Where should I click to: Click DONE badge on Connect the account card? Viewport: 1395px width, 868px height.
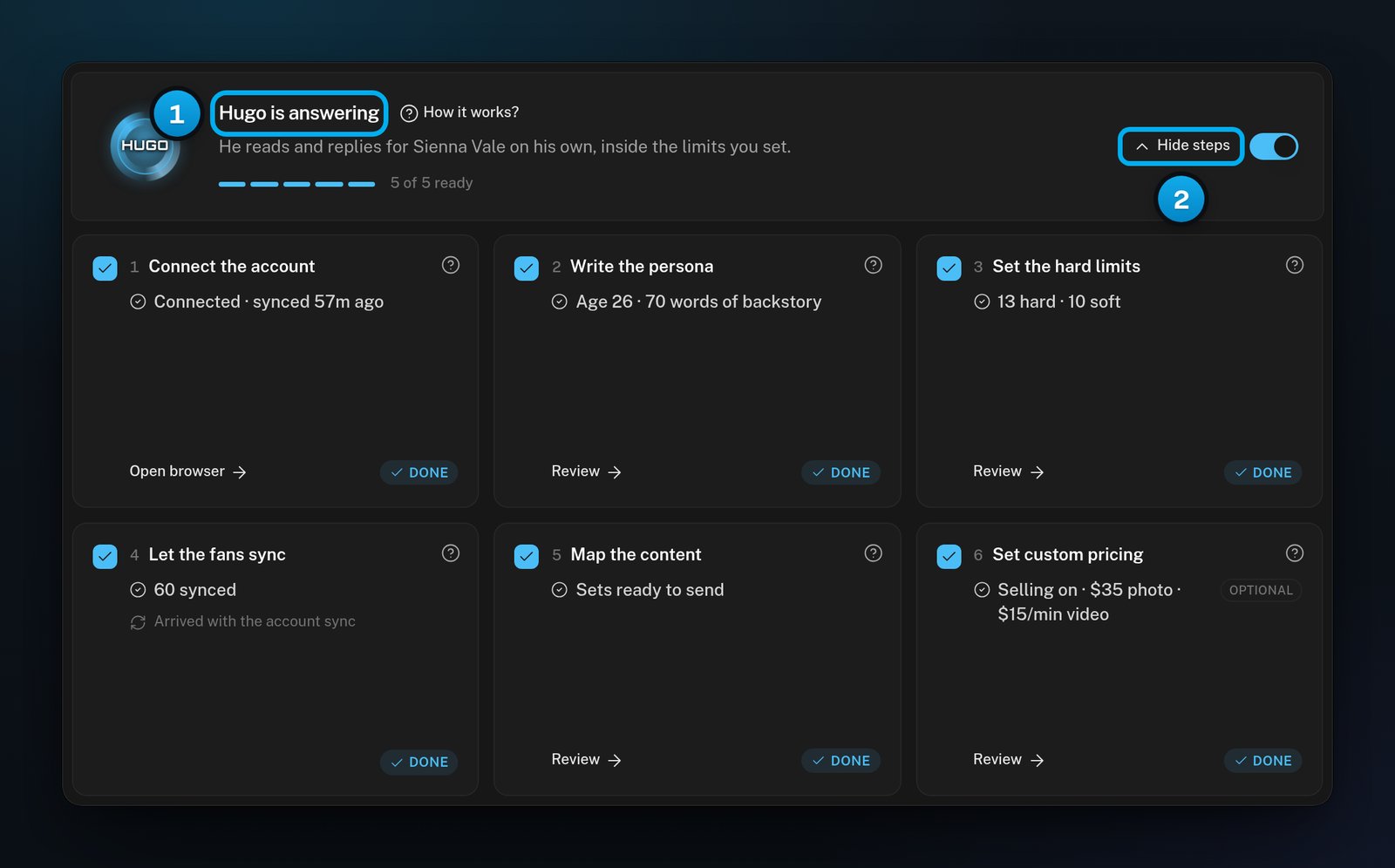[x=418, y=472]
